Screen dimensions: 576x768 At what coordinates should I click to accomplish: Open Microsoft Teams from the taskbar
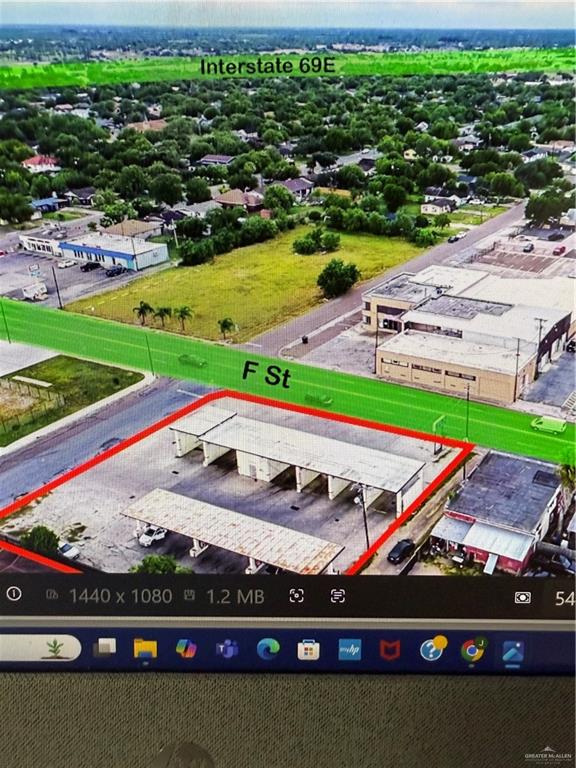pos(227,649)
